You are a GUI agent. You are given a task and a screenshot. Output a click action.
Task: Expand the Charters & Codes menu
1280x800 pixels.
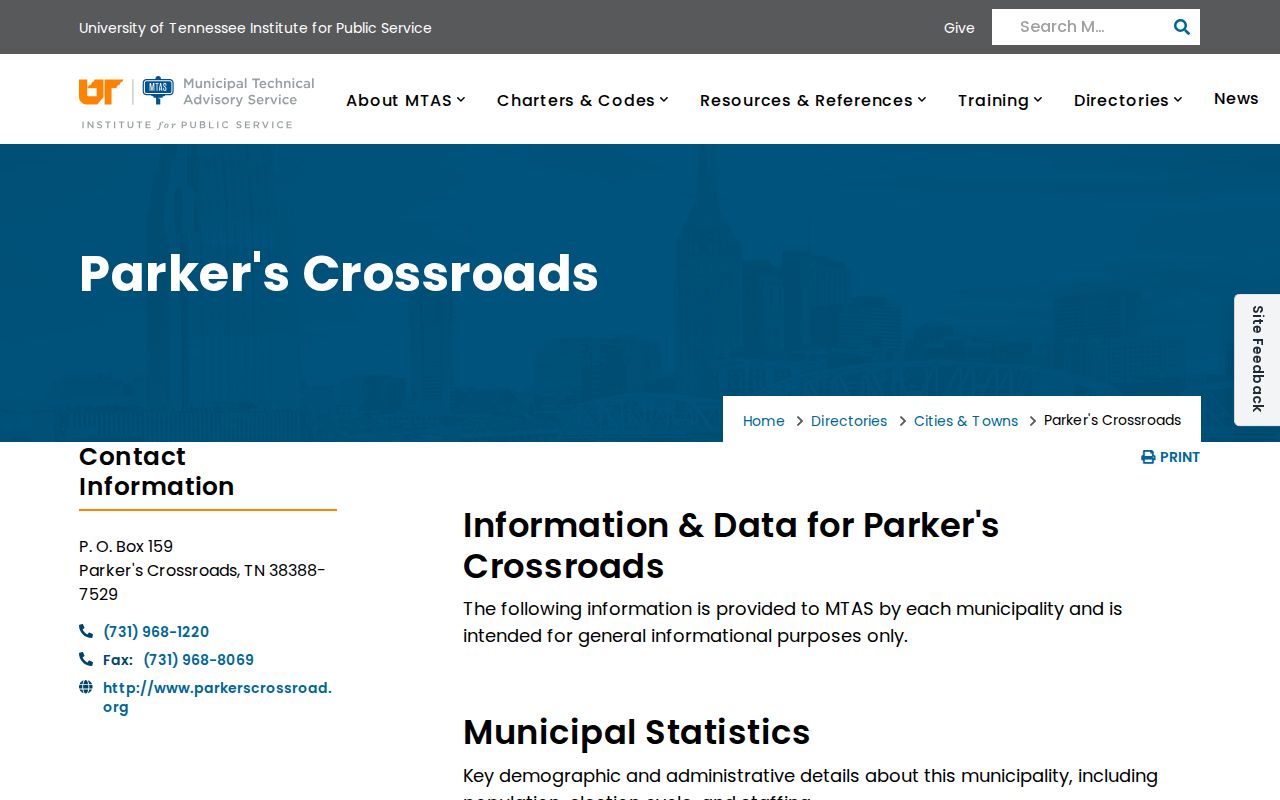point(583,100)
